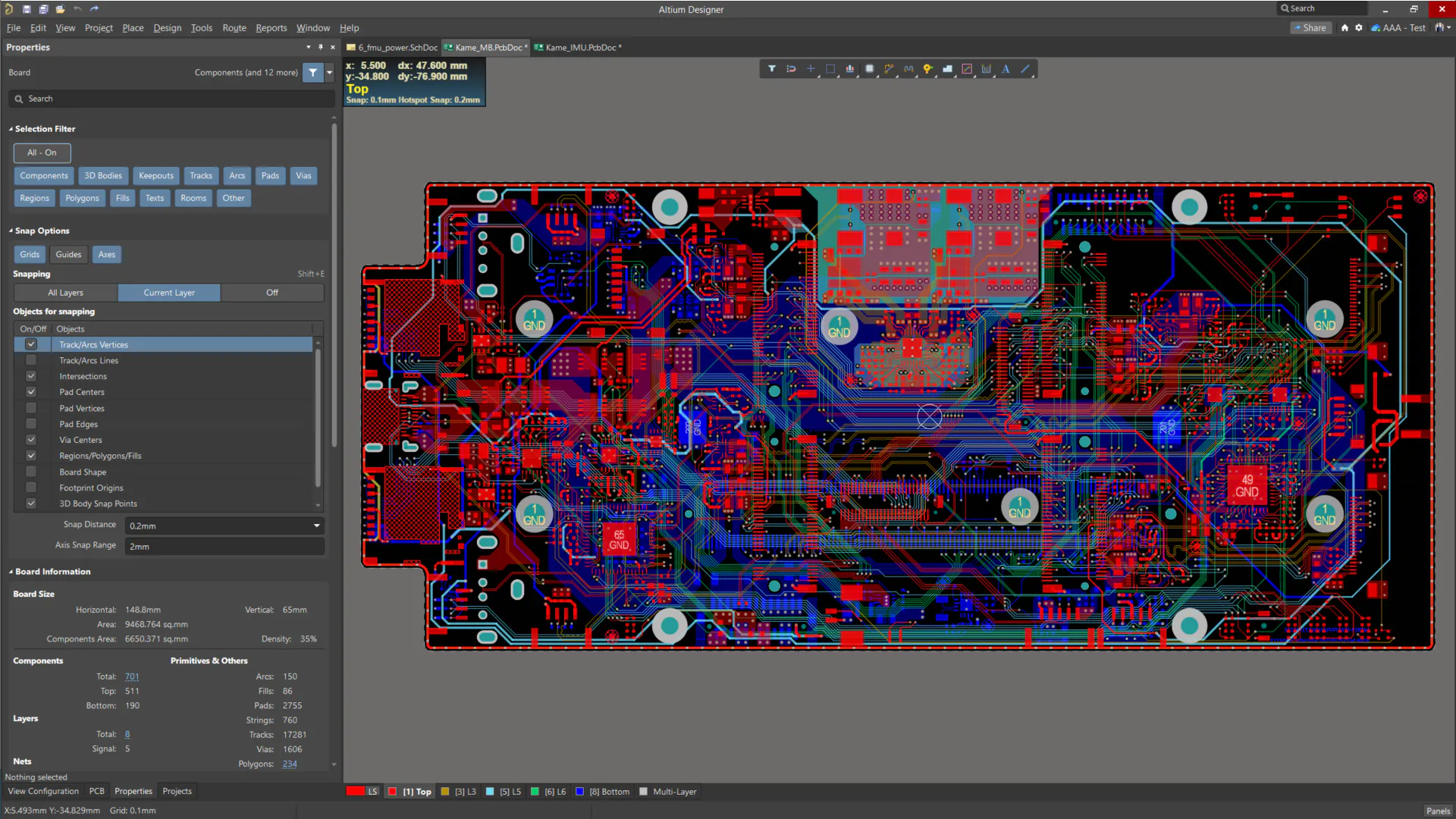
Task: Select the Move objects cross icon
Action: tap(811, 69)
